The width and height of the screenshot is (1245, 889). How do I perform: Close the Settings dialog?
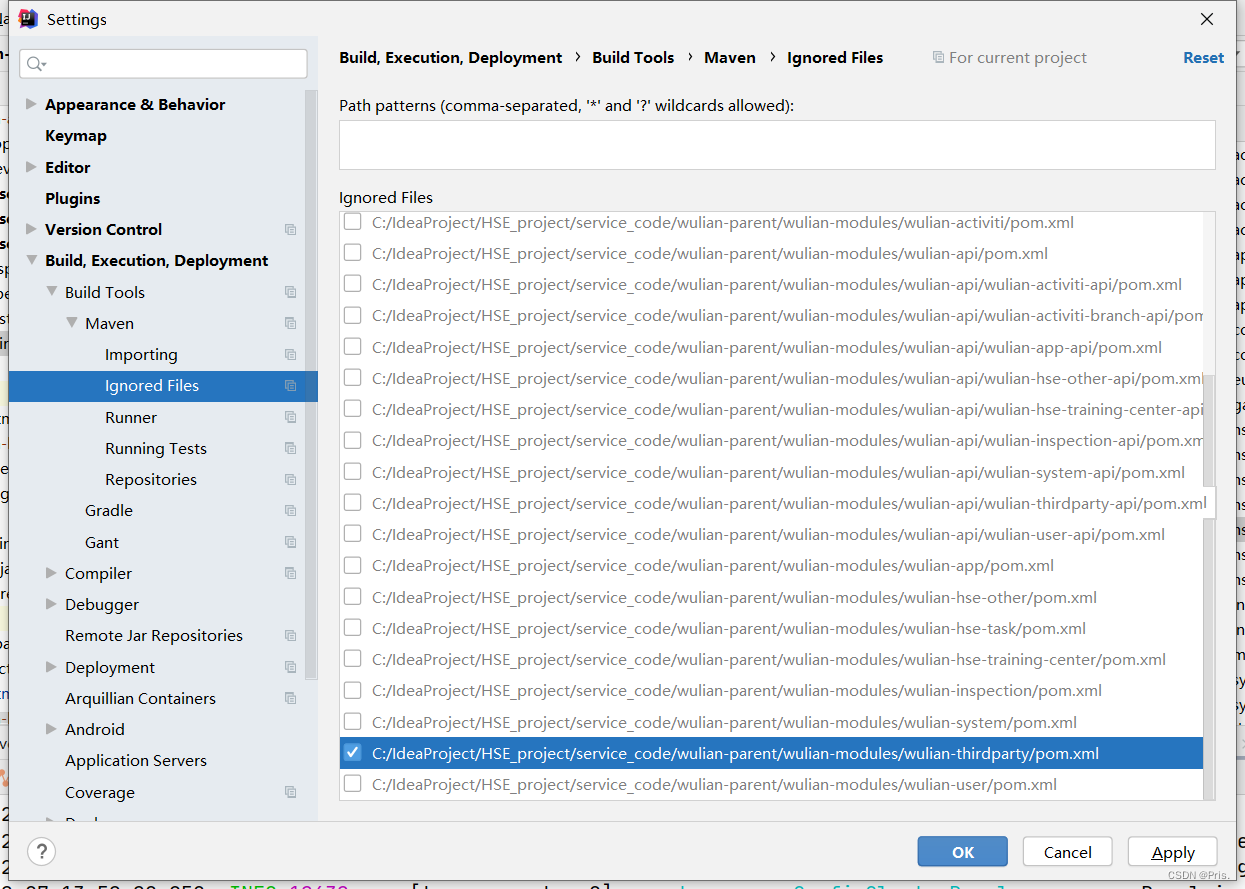pos(1207,19)
